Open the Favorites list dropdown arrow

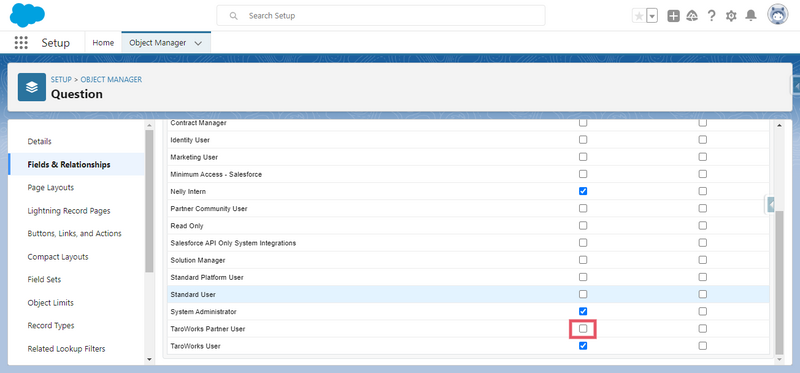tap(652, 16)
